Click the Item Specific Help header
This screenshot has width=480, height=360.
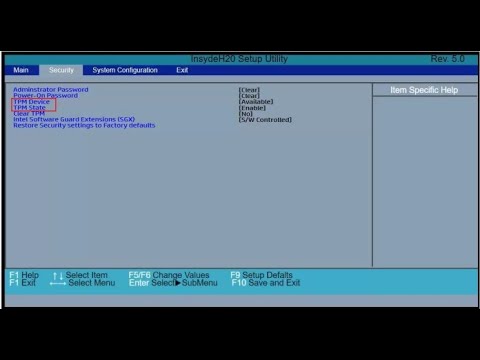pos(424,90)
